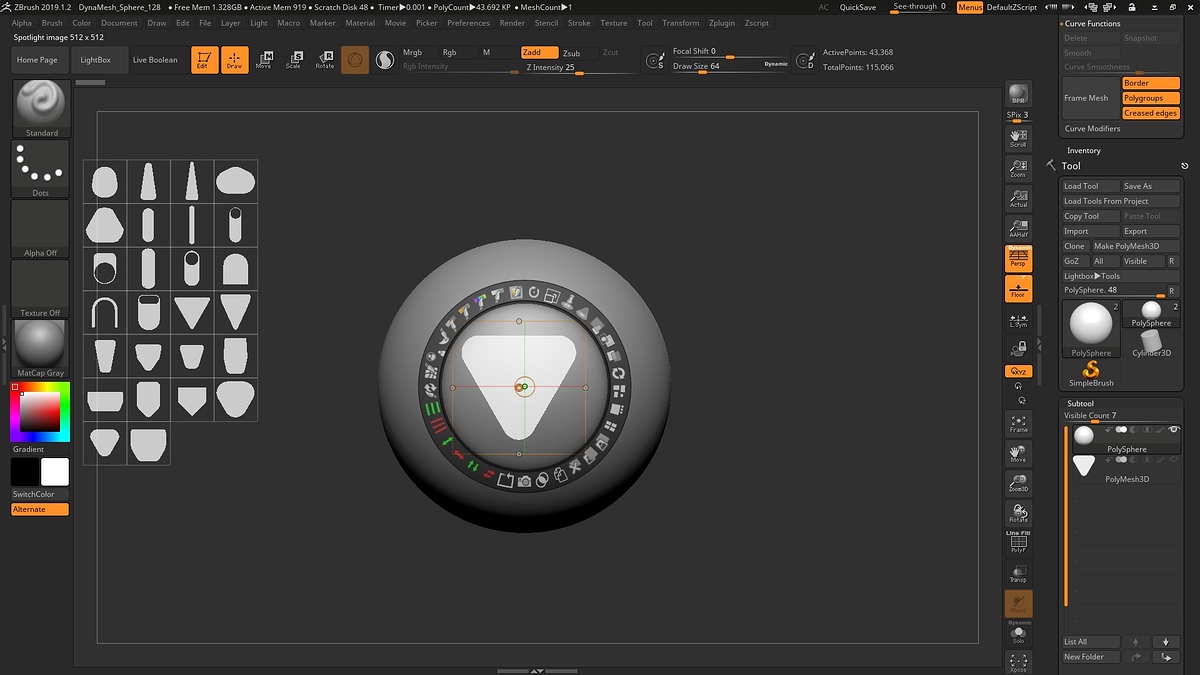Click New Folder in Subtool panel
1200x675 pixels.
coord(1089,657)
